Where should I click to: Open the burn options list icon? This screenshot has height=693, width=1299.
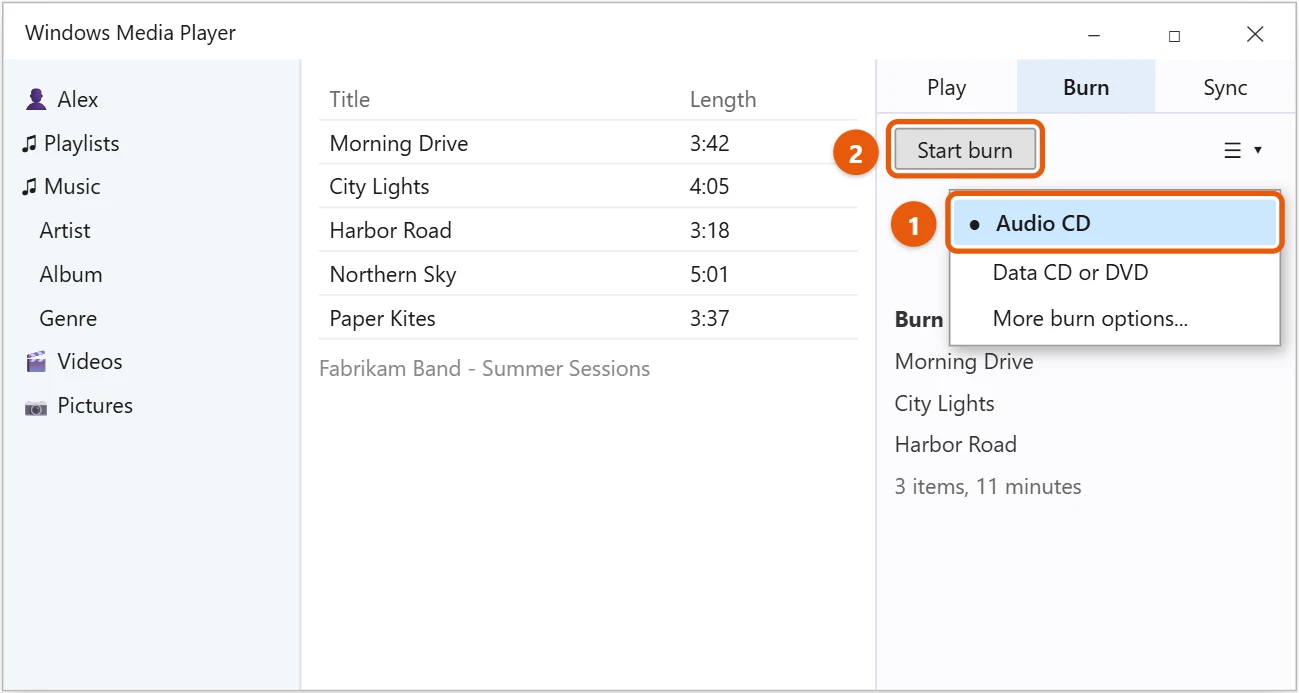click(1233, 150)
